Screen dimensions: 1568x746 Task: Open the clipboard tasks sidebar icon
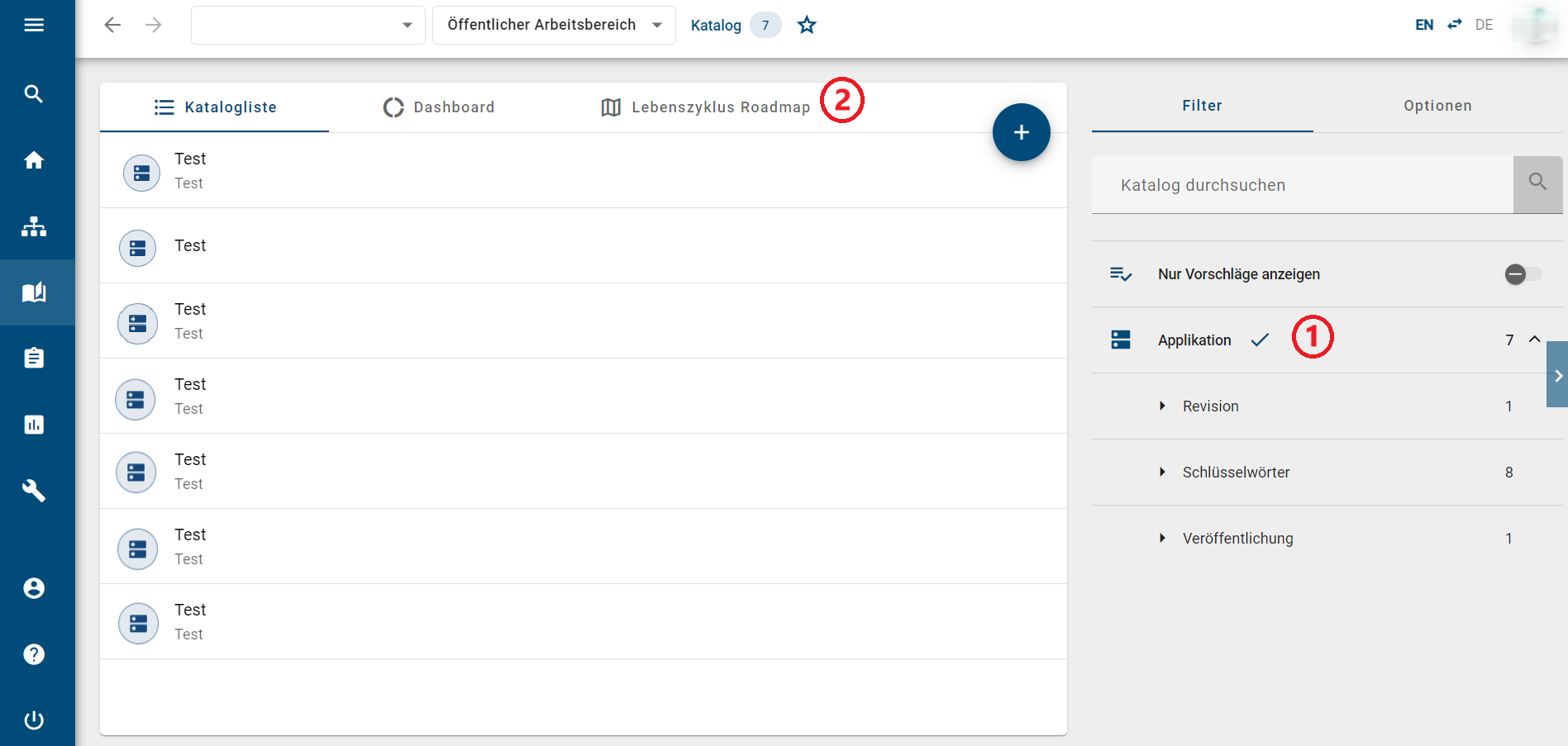34,359
